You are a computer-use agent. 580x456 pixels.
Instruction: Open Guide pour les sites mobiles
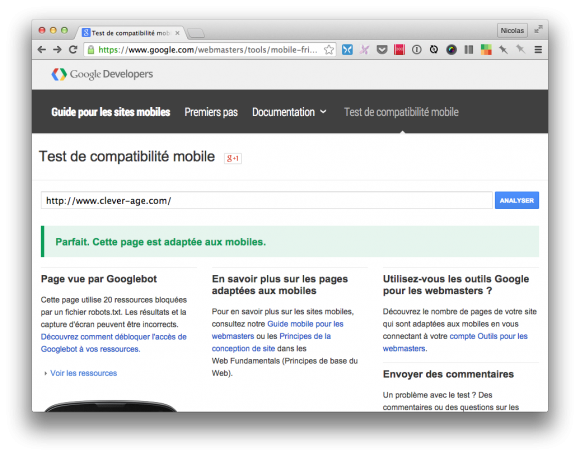pyautogui.click(x=111, y=112)
